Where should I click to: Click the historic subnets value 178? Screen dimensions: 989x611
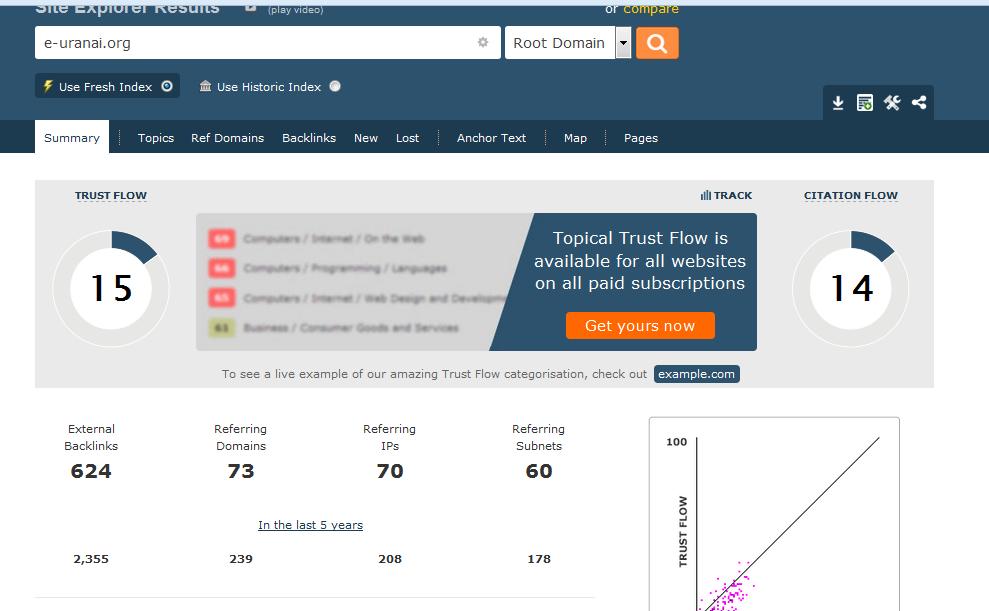pyautogui.click(x=539, y=559)
